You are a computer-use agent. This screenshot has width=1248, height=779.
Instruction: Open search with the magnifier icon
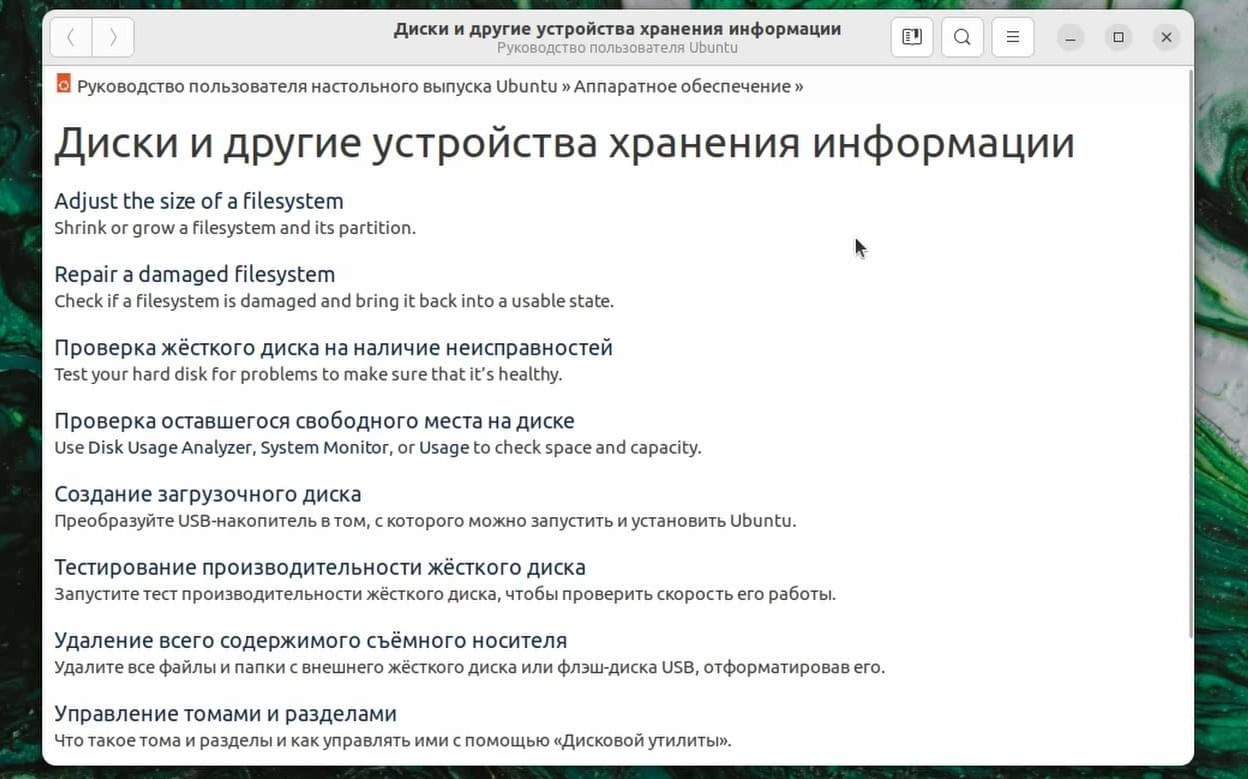pyautogui.click(x=962, y=38)
